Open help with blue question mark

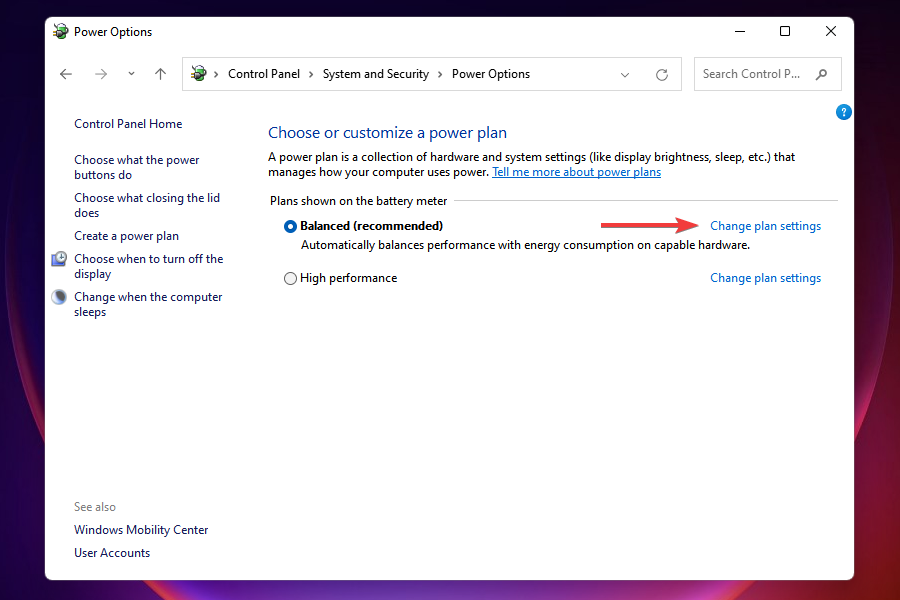pos(843,112)
